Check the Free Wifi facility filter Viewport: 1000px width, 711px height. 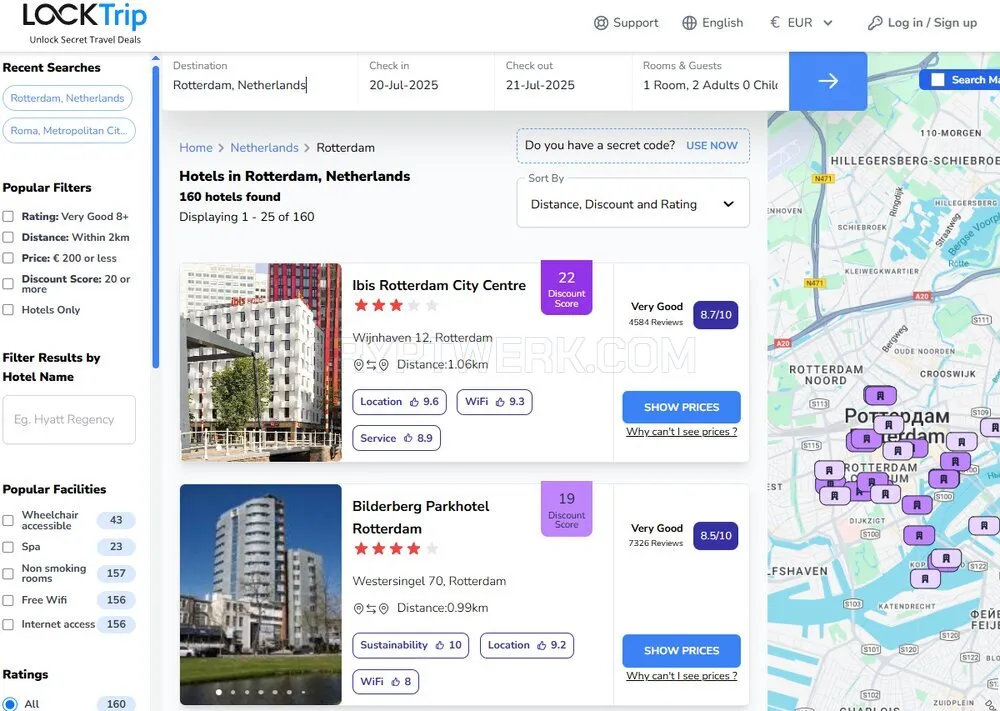8,600
